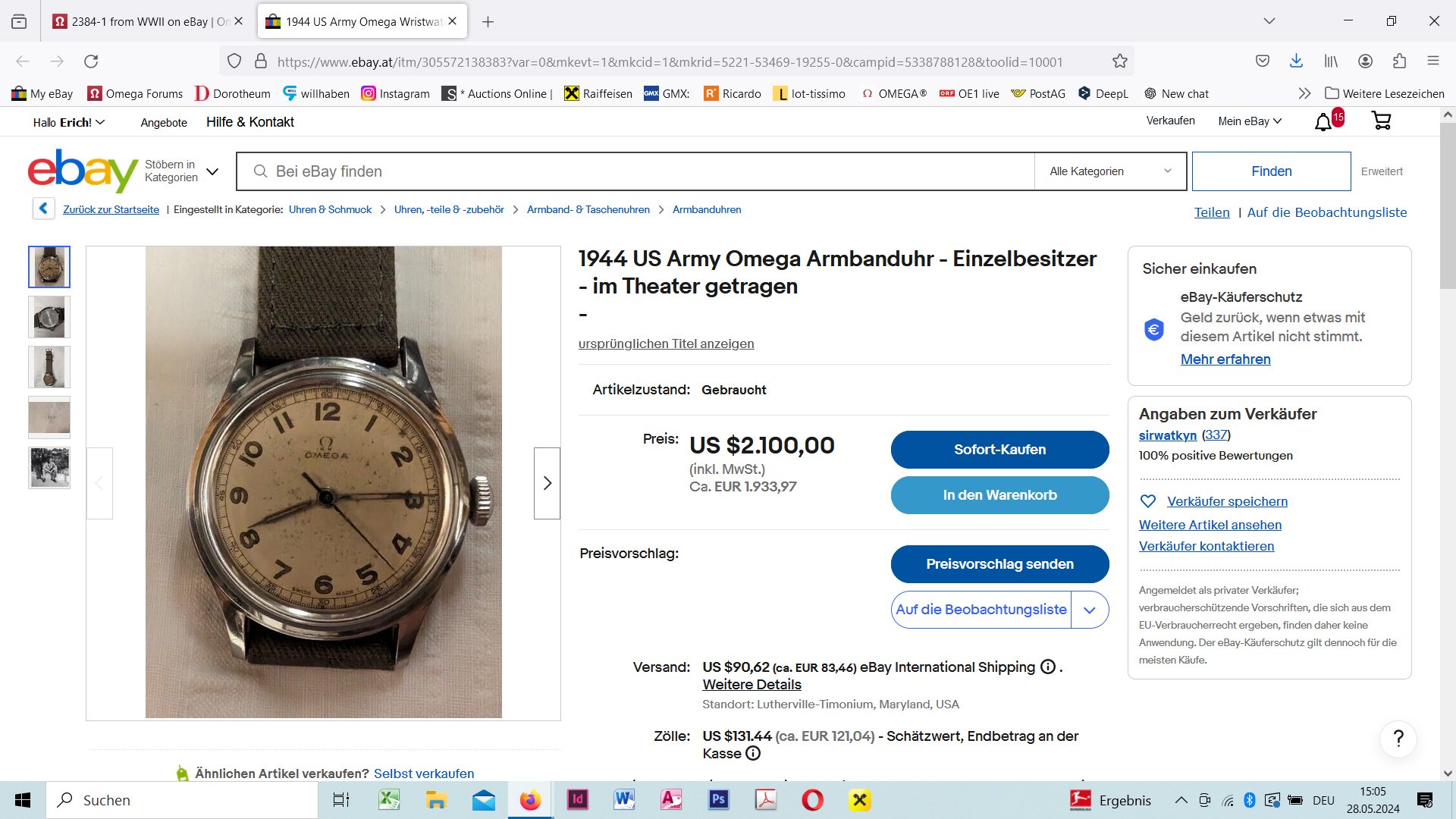The image size is (1456, 819).
Task: Switch to the 2384-1 from WWII tab
Action: pyautogui.click(x=148, y=21)
